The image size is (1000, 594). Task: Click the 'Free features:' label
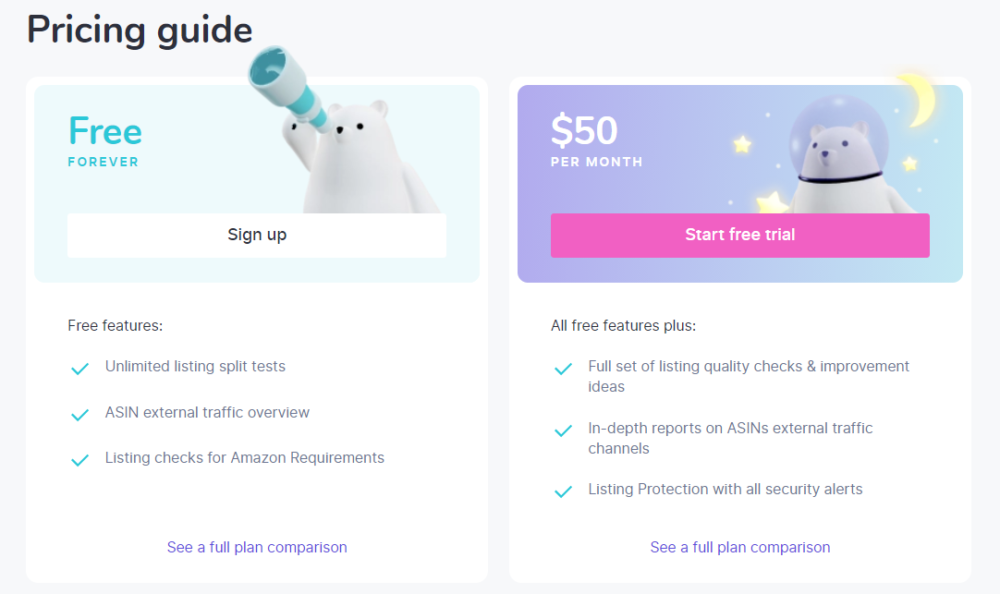click(115, 325)
